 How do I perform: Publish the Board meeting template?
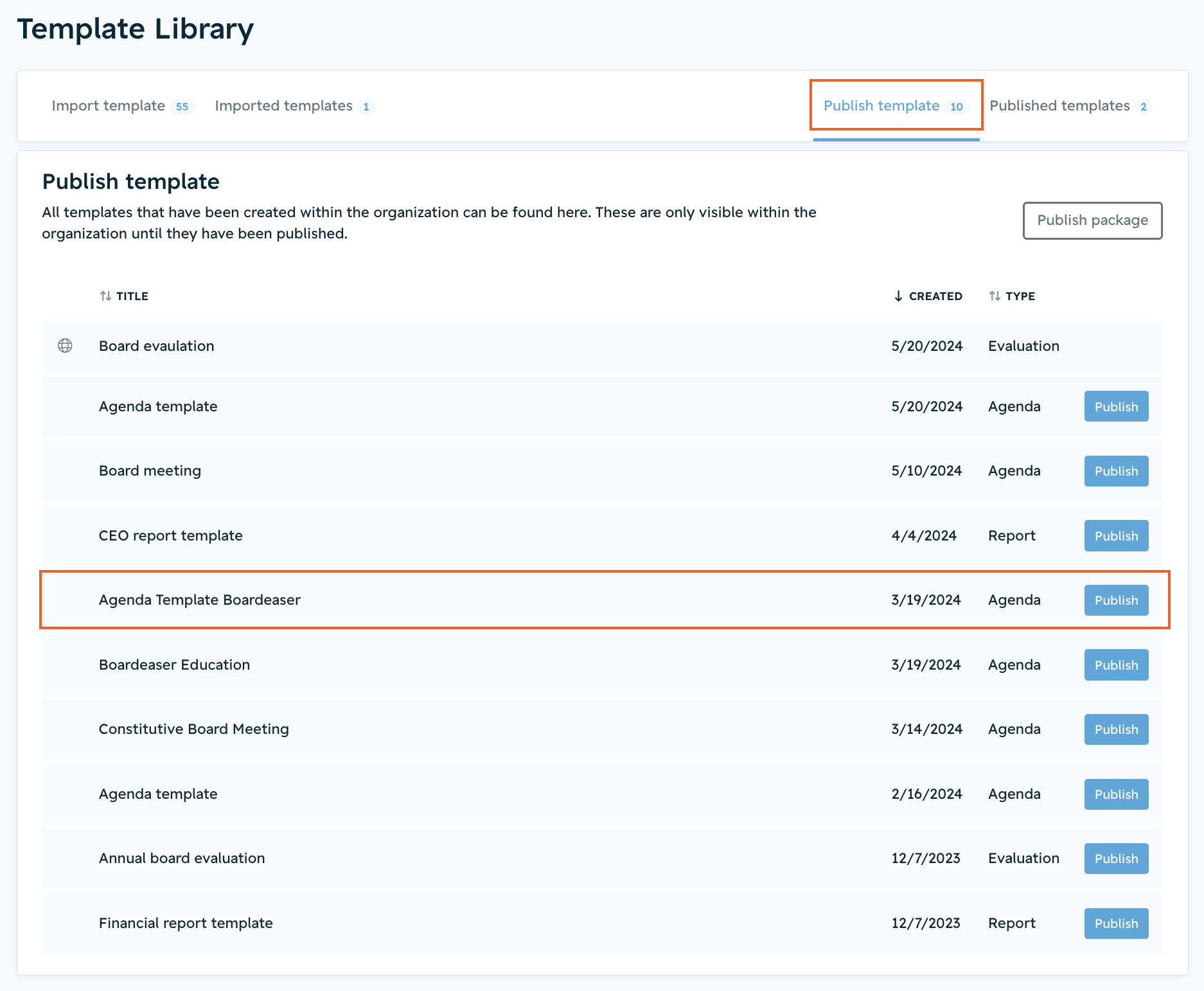[1116, 471]
